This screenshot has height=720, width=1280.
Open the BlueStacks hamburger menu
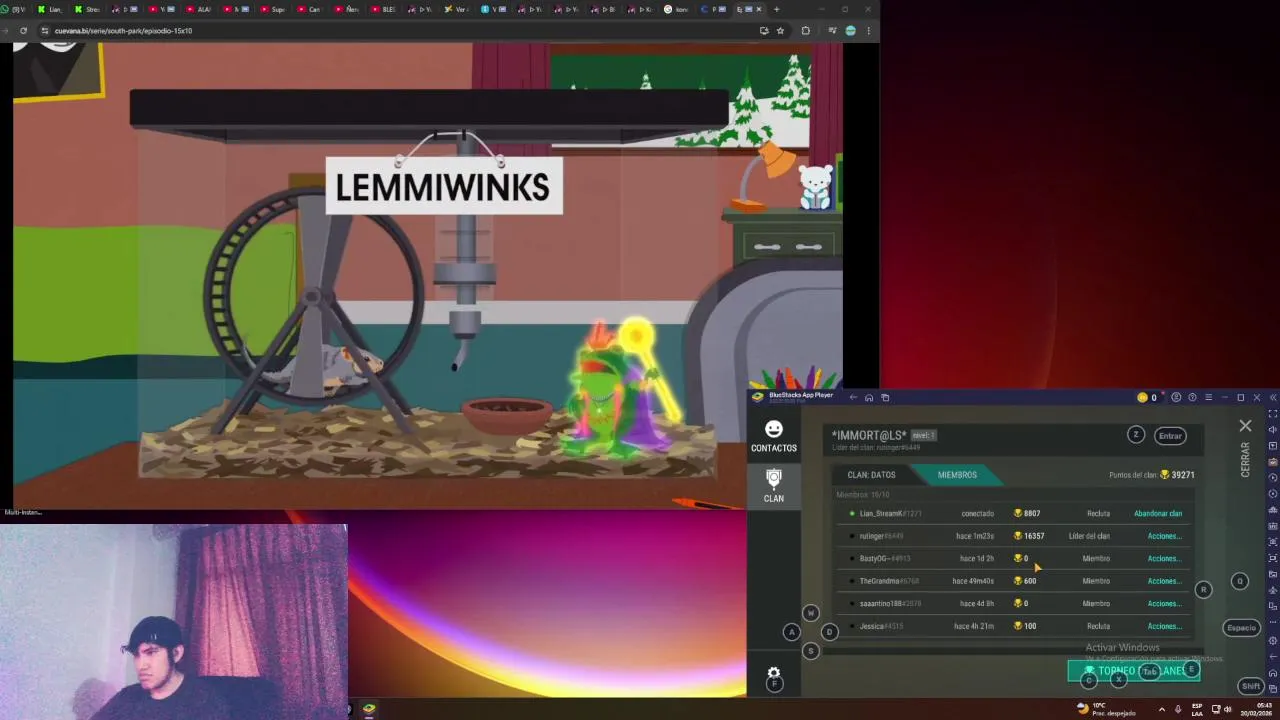[1208, 397]
